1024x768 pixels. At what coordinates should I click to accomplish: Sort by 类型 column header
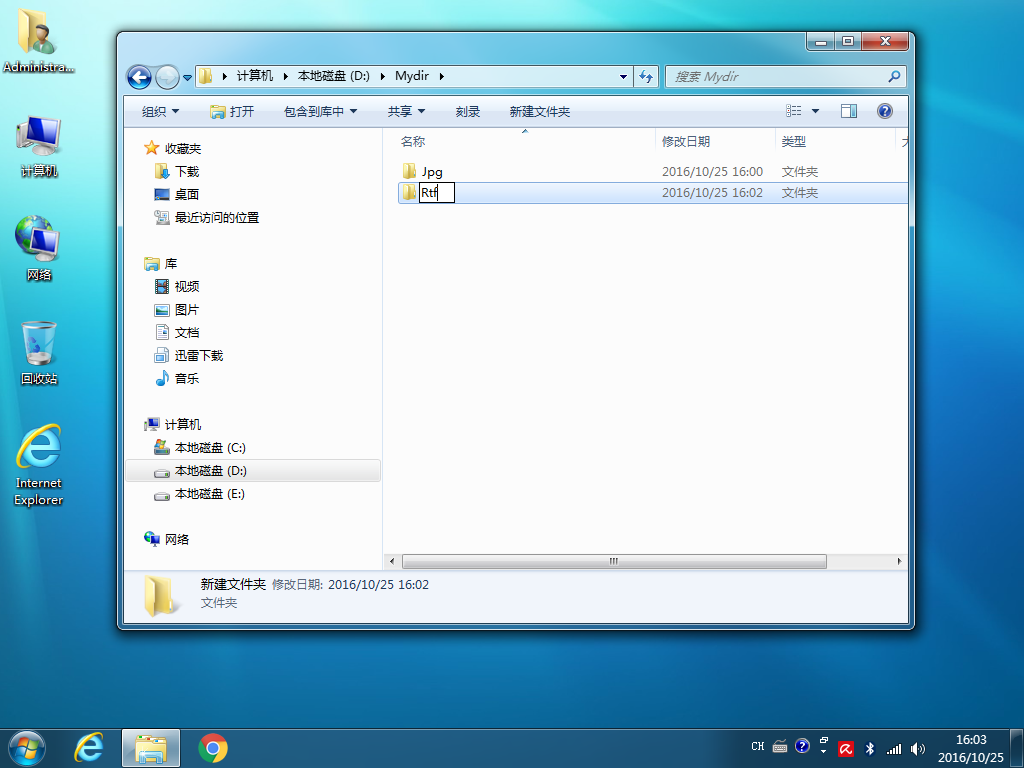pos(793,141)
